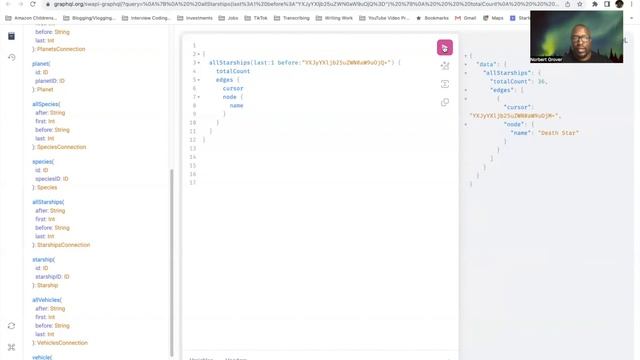Viewport: 640px width, 360px height.
Task: Click the prettify query icon
Action: 444,66
